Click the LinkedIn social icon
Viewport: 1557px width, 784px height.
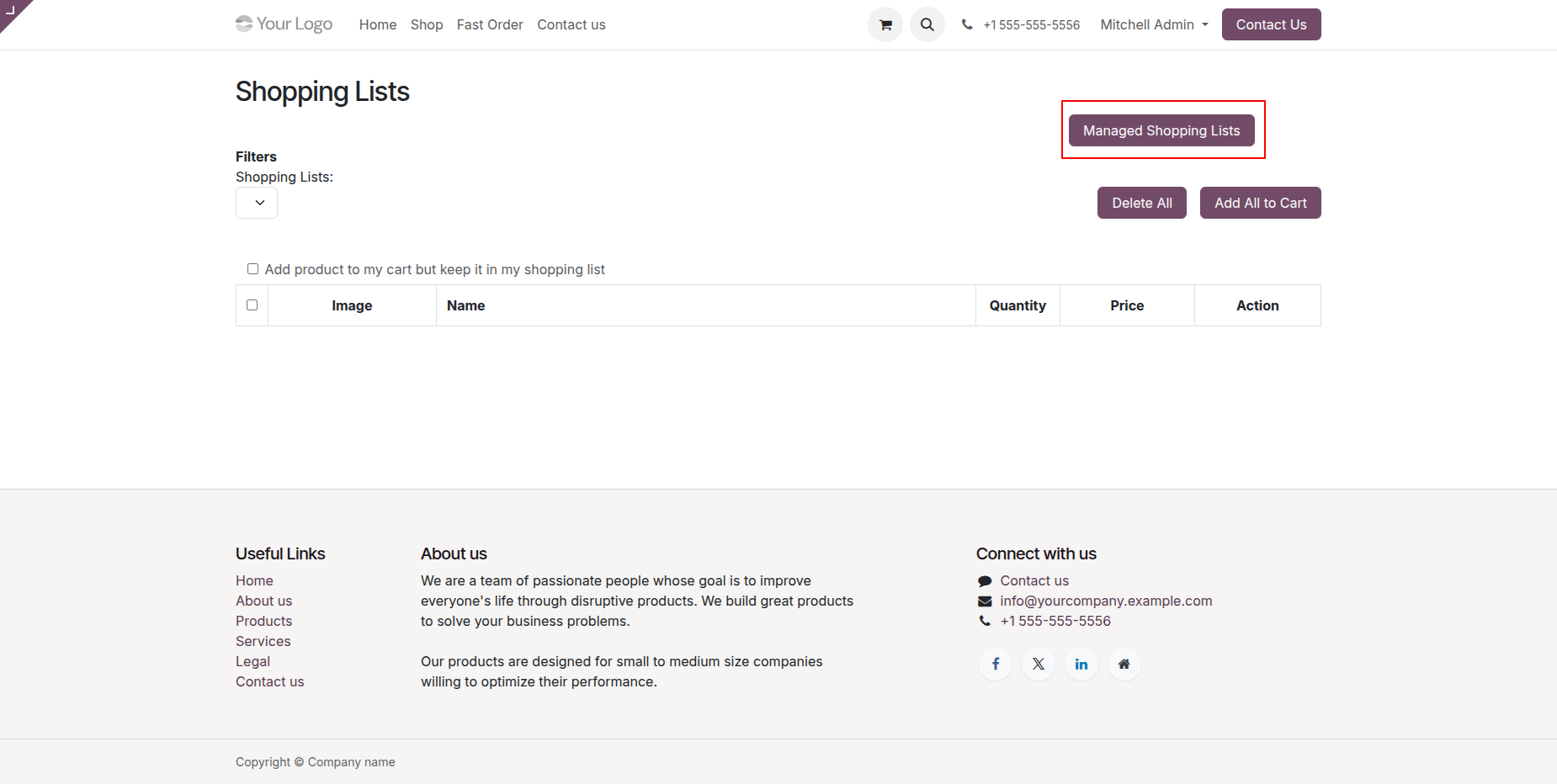pos(1081,664)
